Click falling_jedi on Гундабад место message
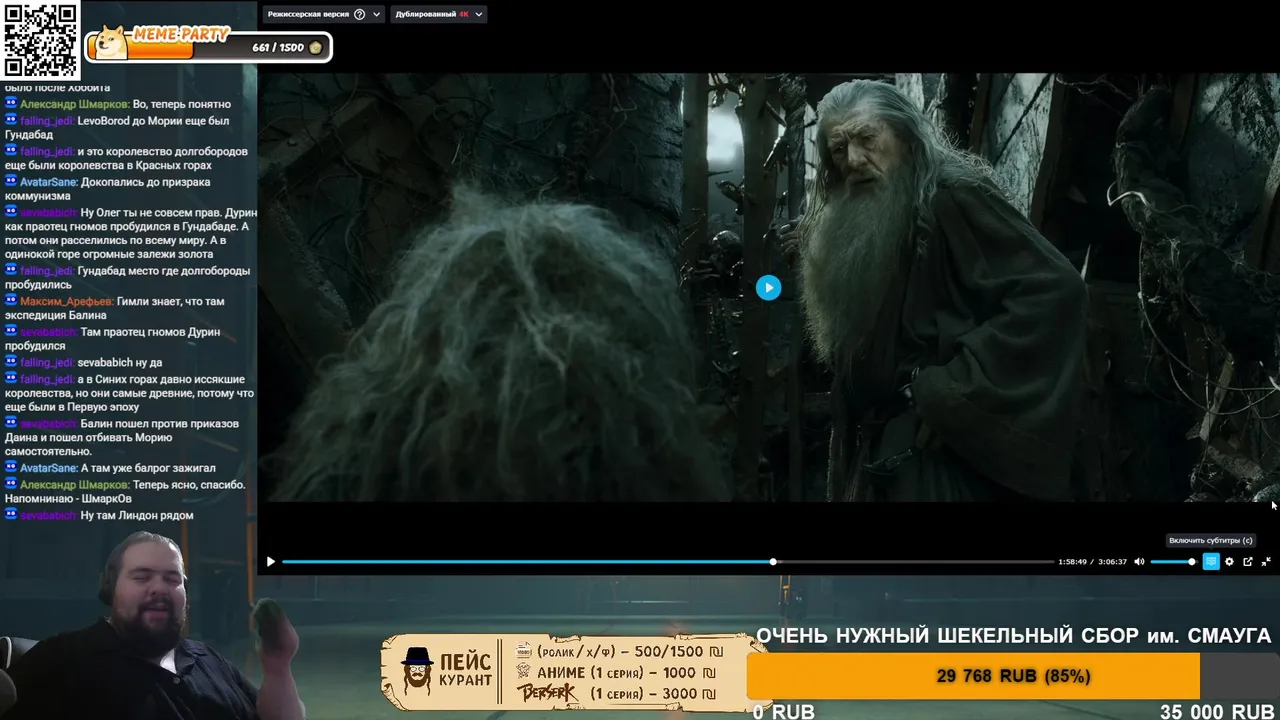This screenshot has height=720, width=1280. coord(46,271)
